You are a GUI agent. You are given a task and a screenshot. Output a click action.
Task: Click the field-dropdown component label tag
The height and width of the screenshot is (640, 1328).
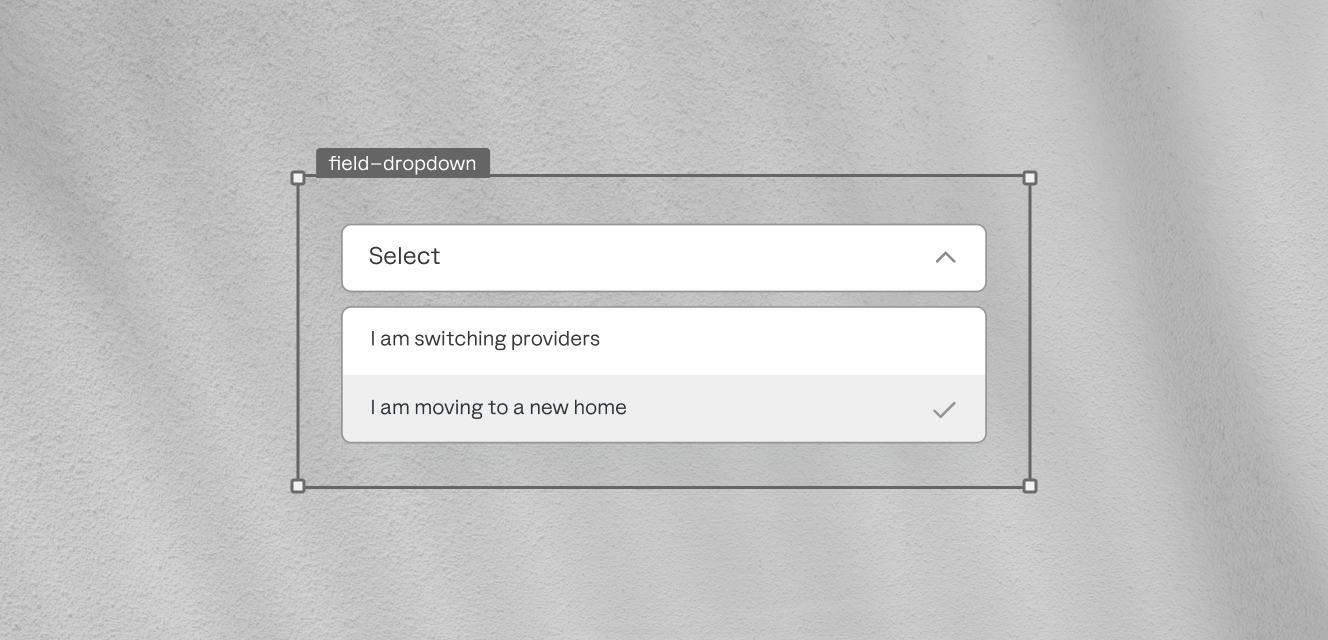pyautogui.click(x=402, y=163)
